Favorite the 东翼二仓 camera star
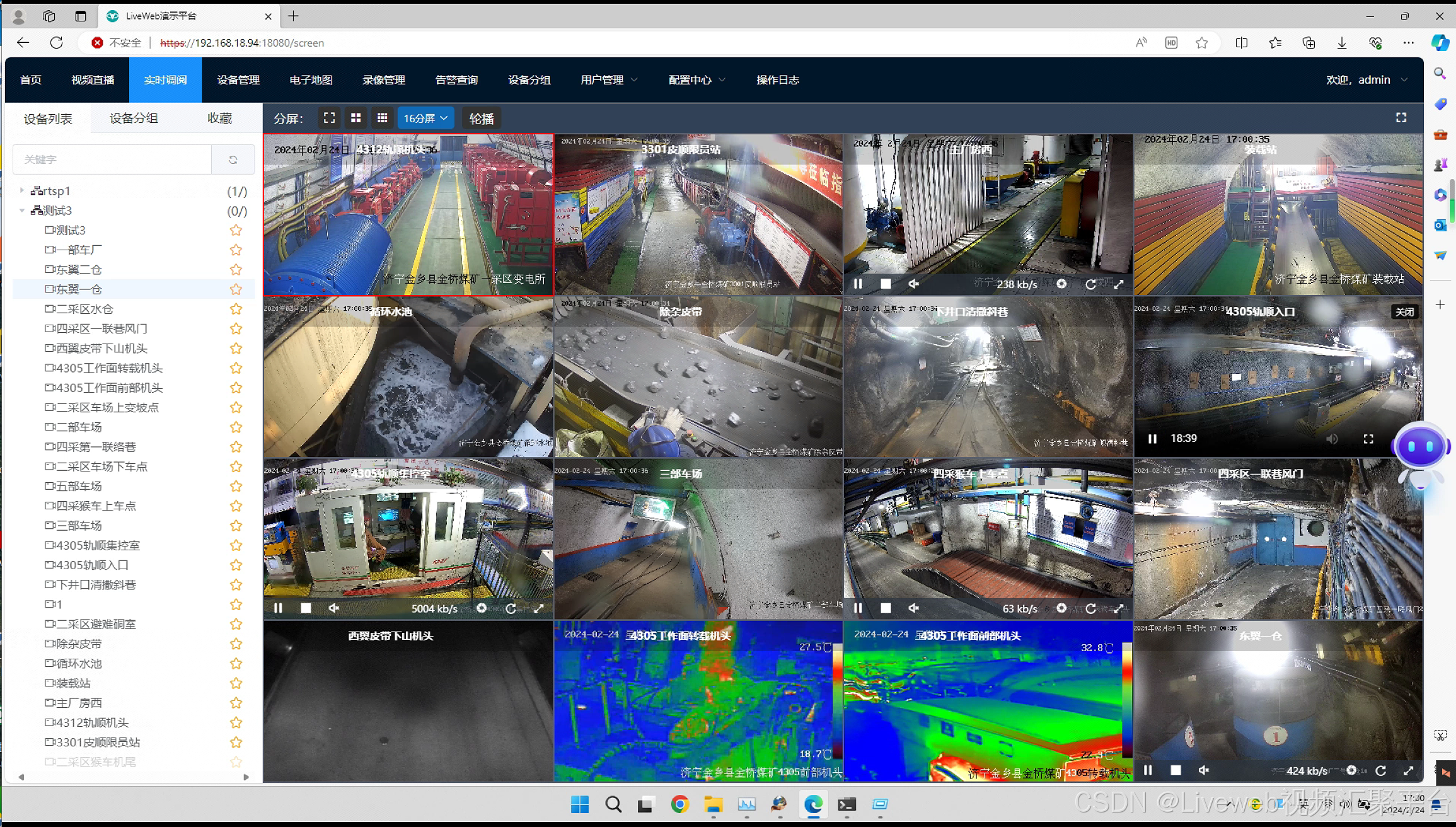The image size is (1456, 827). coord(236,269)
